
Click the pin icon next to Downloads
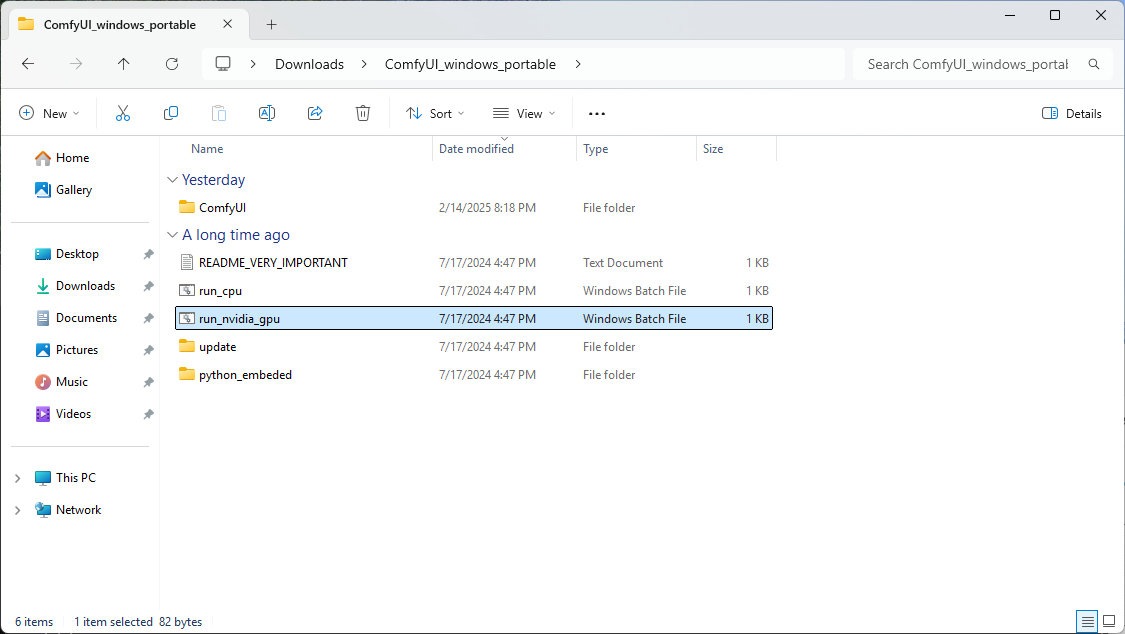pos(149,286)
